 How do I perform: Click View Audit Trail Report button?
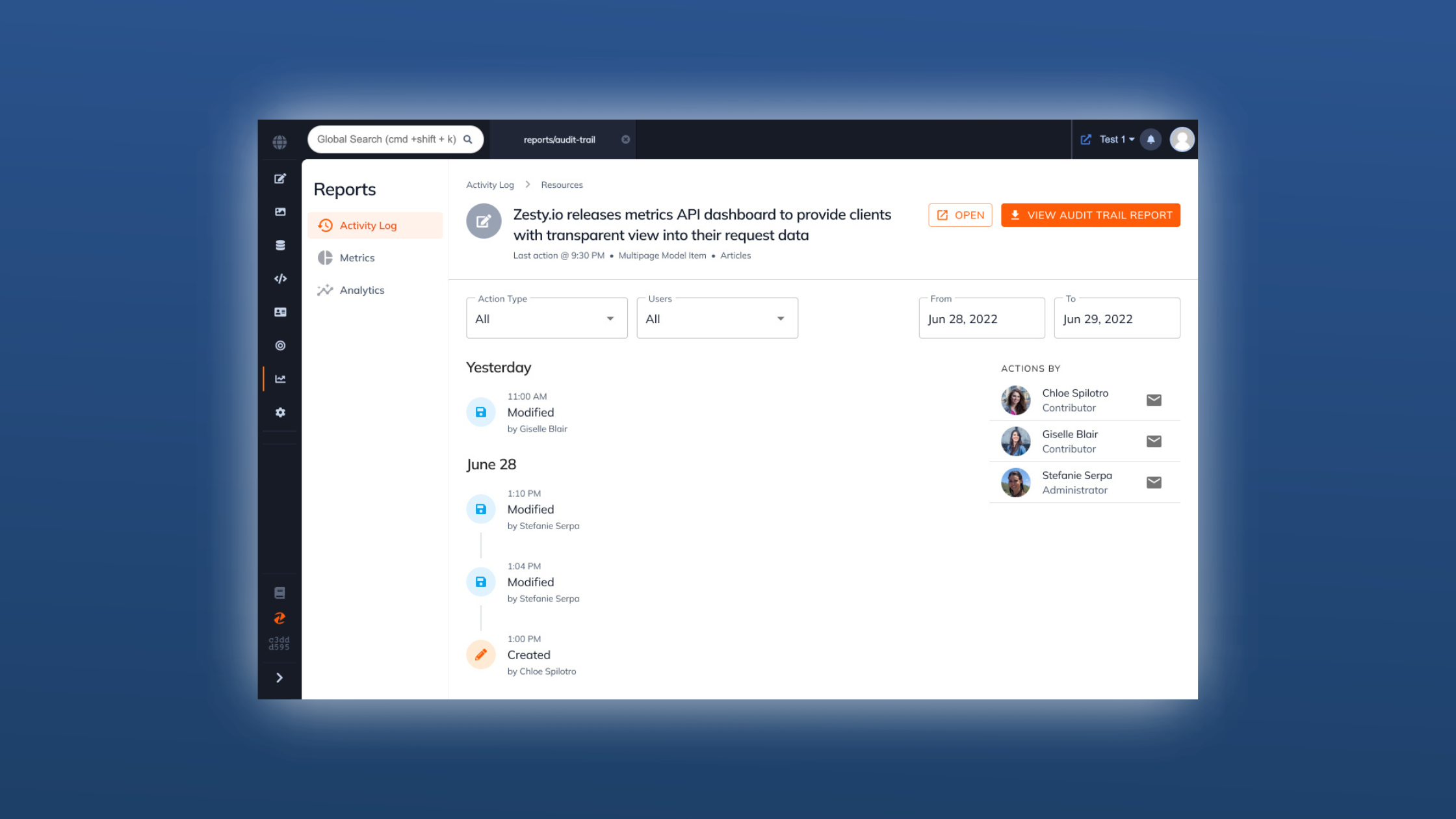[x=1090, y=215]
